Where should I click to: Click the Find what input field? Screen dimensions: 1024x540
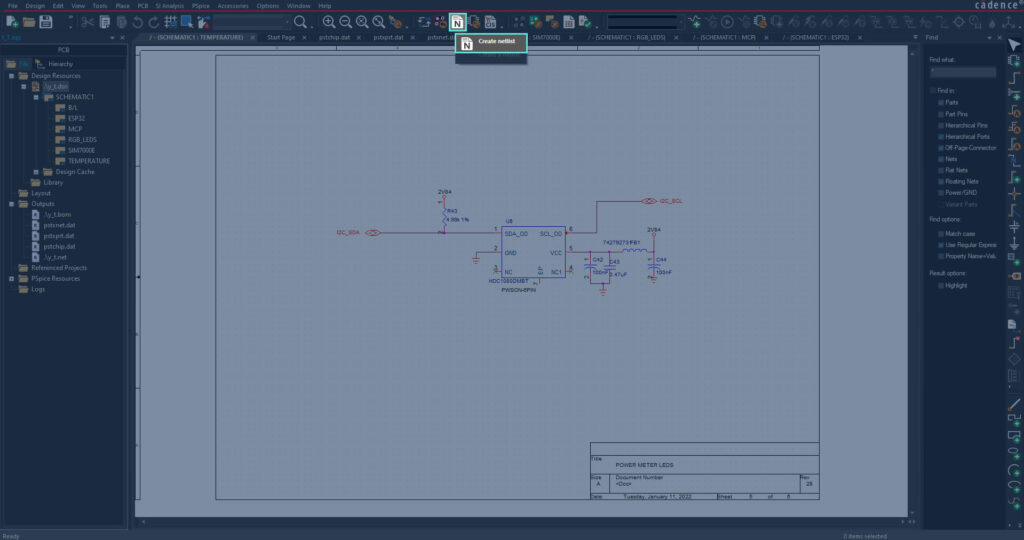pos(962,72)
